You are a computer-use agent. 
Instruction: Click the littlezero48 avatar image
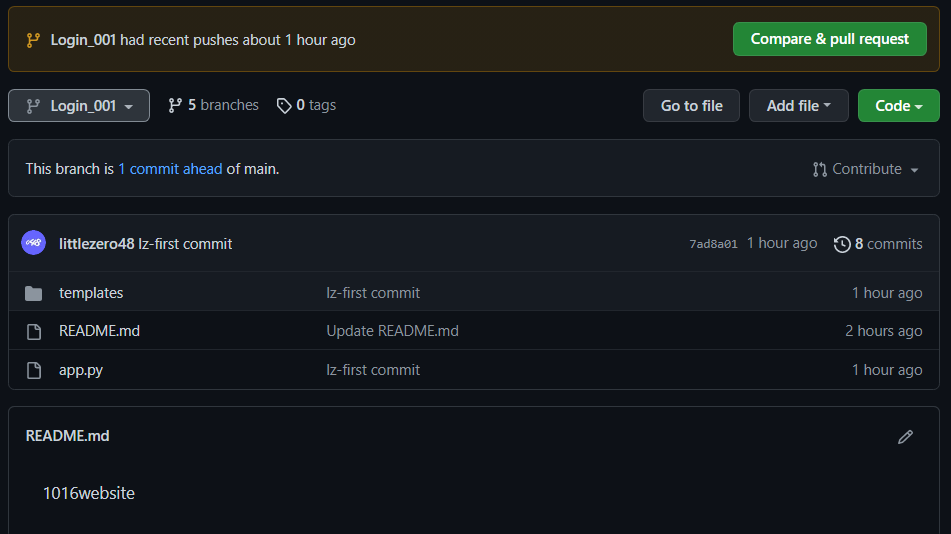pos(33,243)
